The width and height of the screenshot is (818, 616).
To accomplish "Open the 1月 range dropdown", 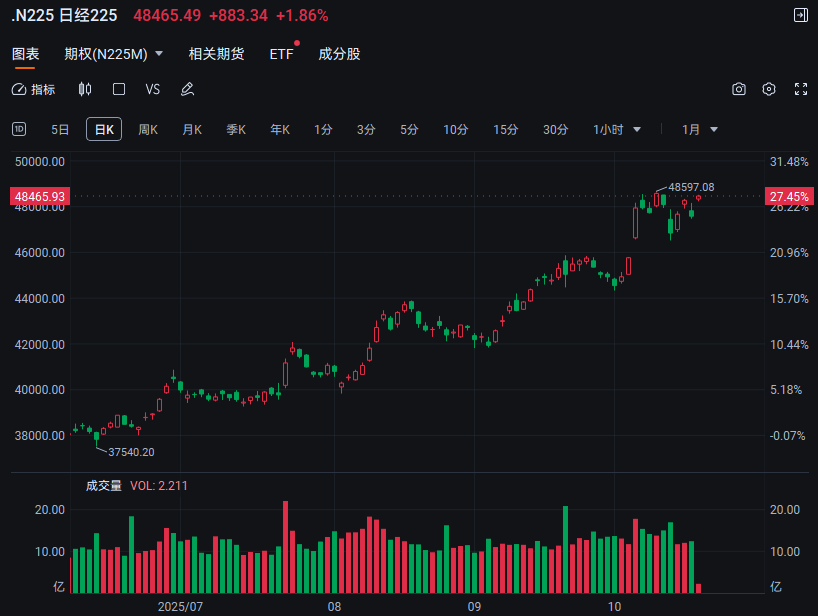I will point(700,129).
